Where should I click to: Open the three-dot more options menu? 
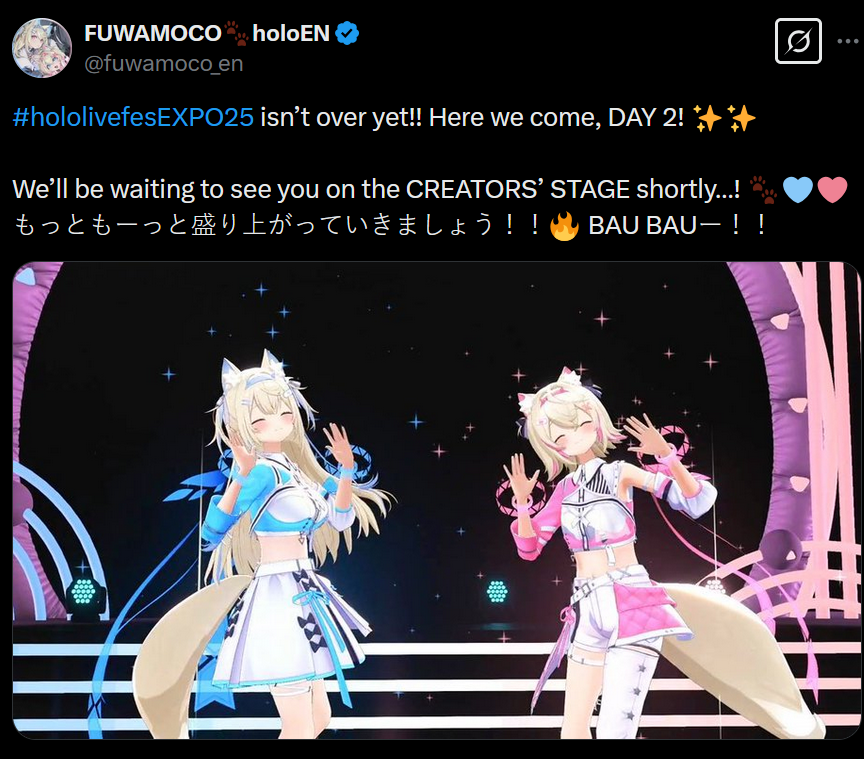(849, 41)
